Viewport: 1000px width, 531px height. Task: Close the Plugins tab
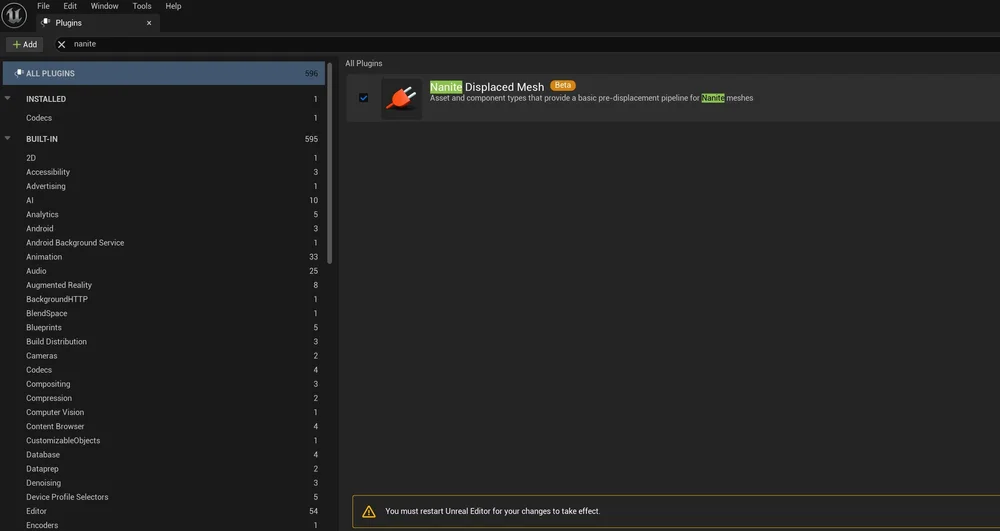pyautogui.click(x=149, y=23)
